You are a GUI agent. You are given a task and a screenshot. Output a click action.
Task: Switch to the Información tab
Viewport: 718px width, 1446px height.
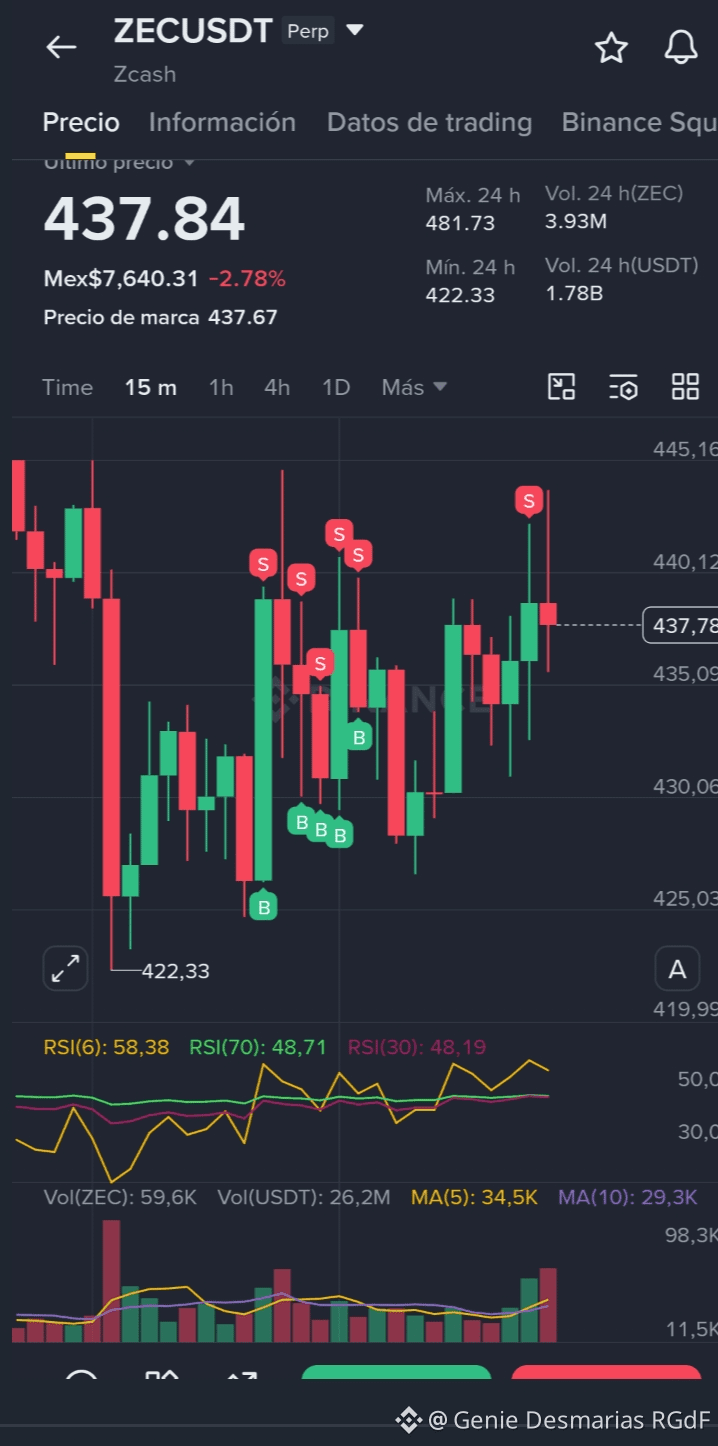pos(222,122)
